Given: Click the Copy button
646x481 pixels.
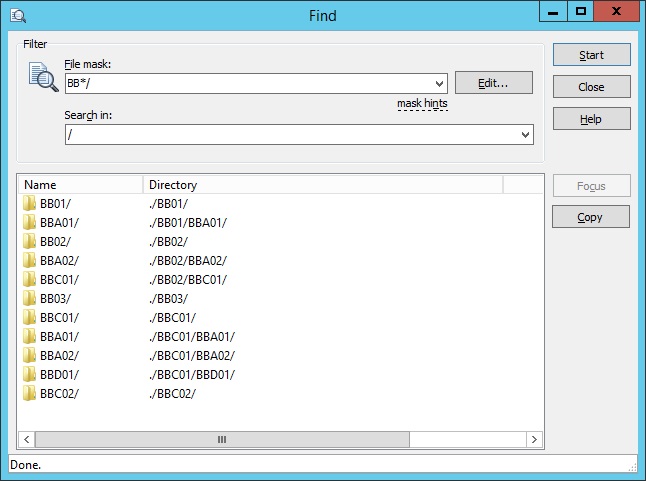Looking at the screenshot, I should 591,217.
